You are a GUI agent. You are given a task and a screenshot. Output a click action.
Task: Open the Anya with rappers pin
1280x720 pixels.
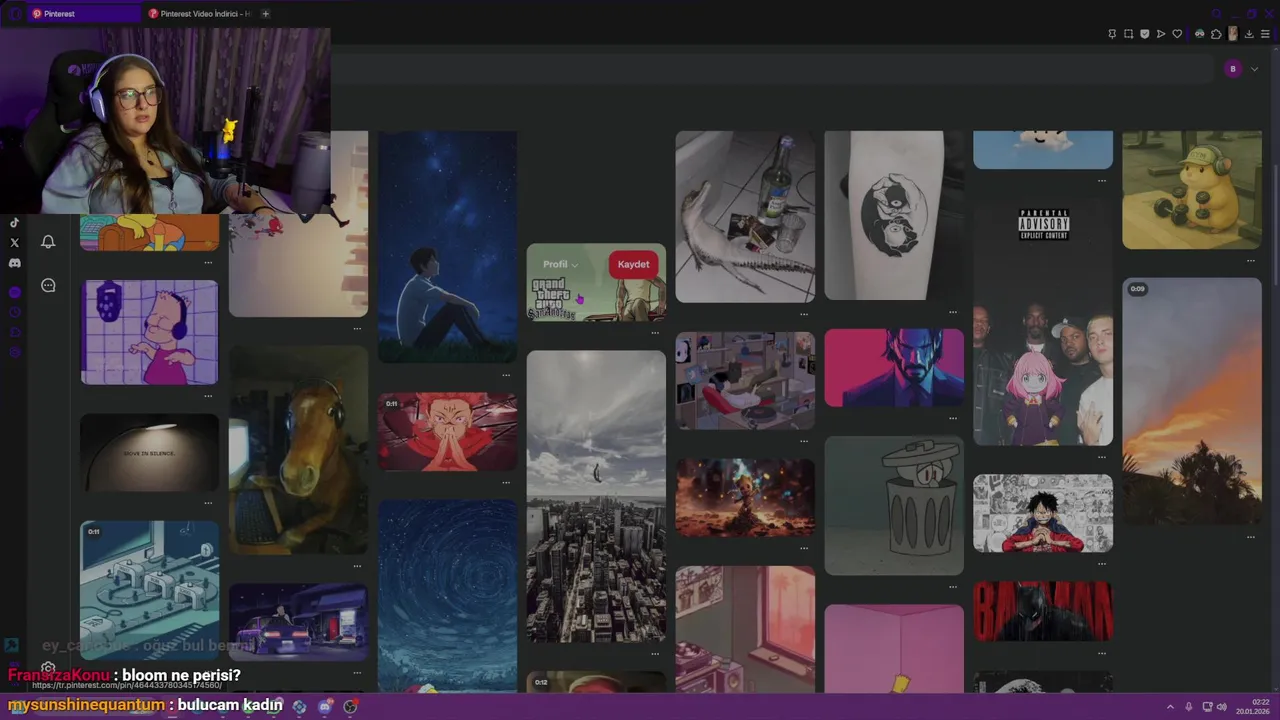click(1043, 323)
